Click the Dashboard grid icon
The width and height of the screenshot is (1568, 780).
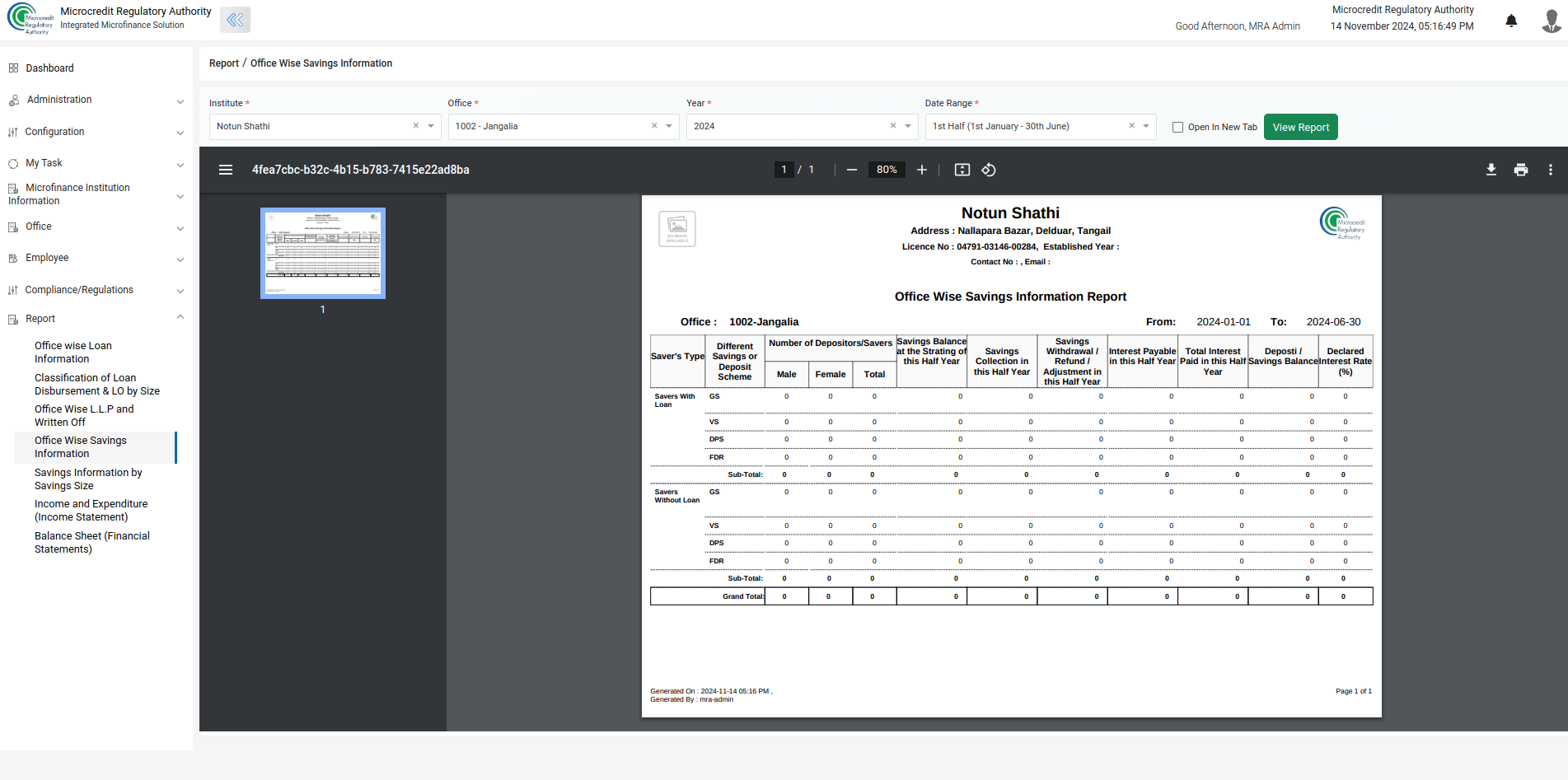(x=13, y=68)
